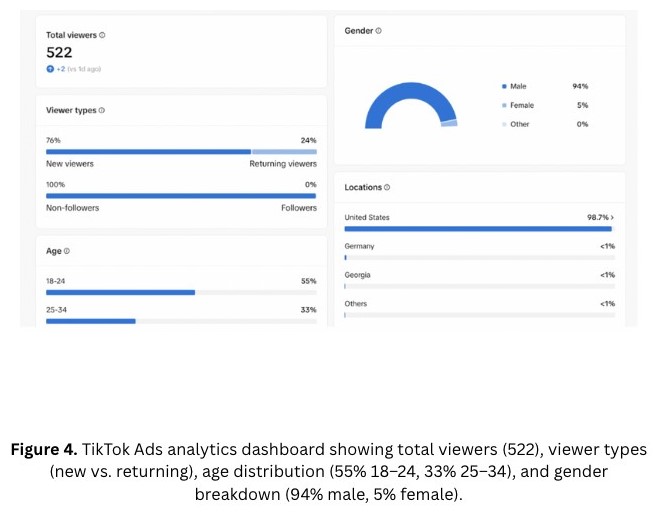
Task: Click the 'Female' legend label
Action: (x=522, y=105)
